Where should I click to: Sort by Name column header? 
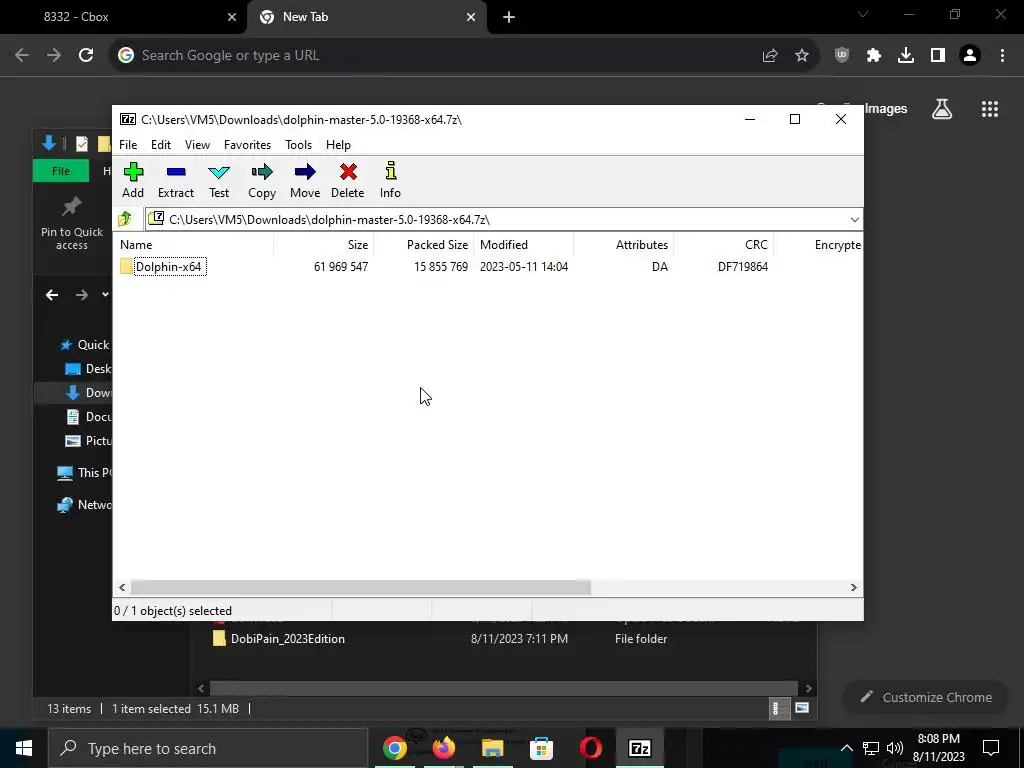[193, 245]
